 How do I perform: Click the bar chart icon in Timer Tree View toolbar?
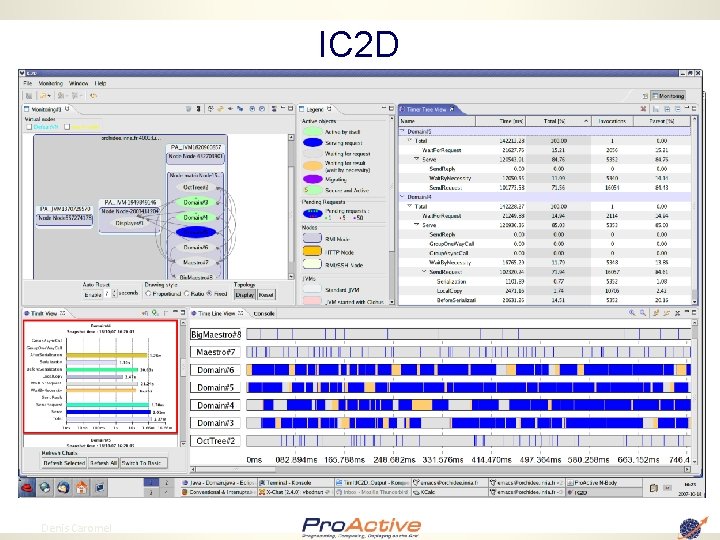point(656,109)
